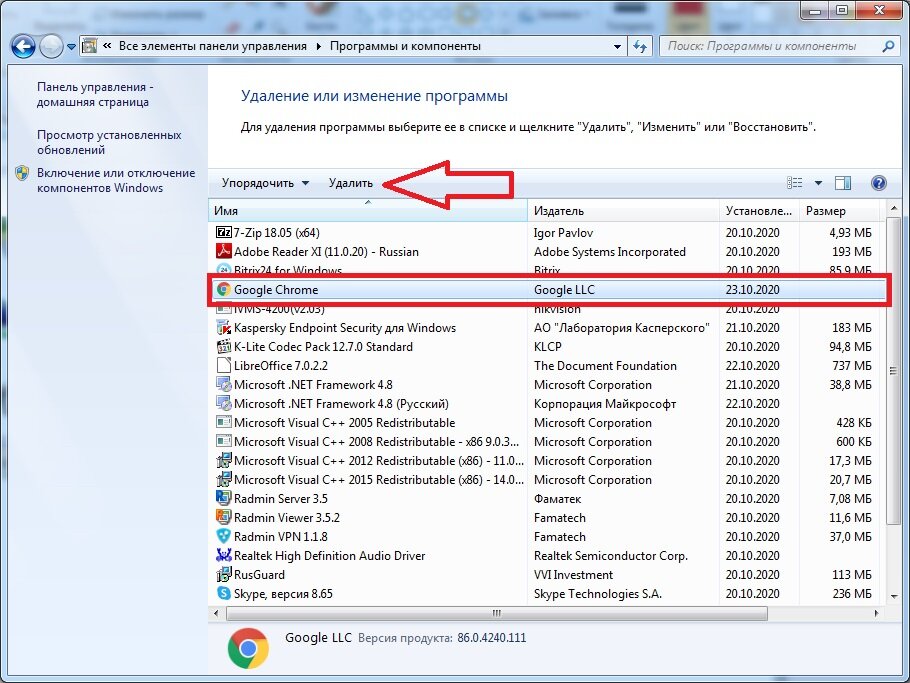
Task: Open the Упорядочить menu
Action: coord(265,183)
